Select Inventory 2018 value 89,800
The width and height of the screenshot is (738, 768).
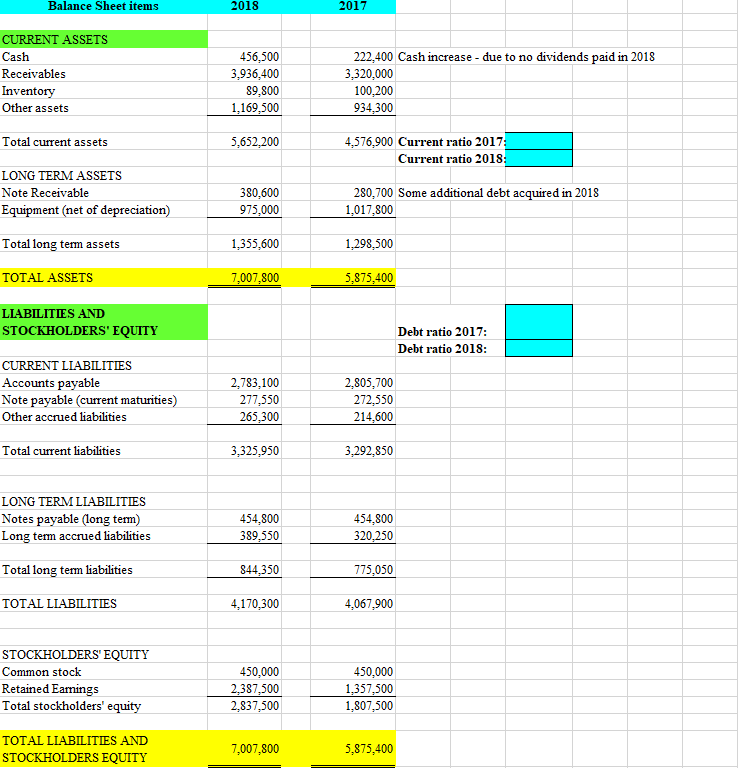[262, 91]
